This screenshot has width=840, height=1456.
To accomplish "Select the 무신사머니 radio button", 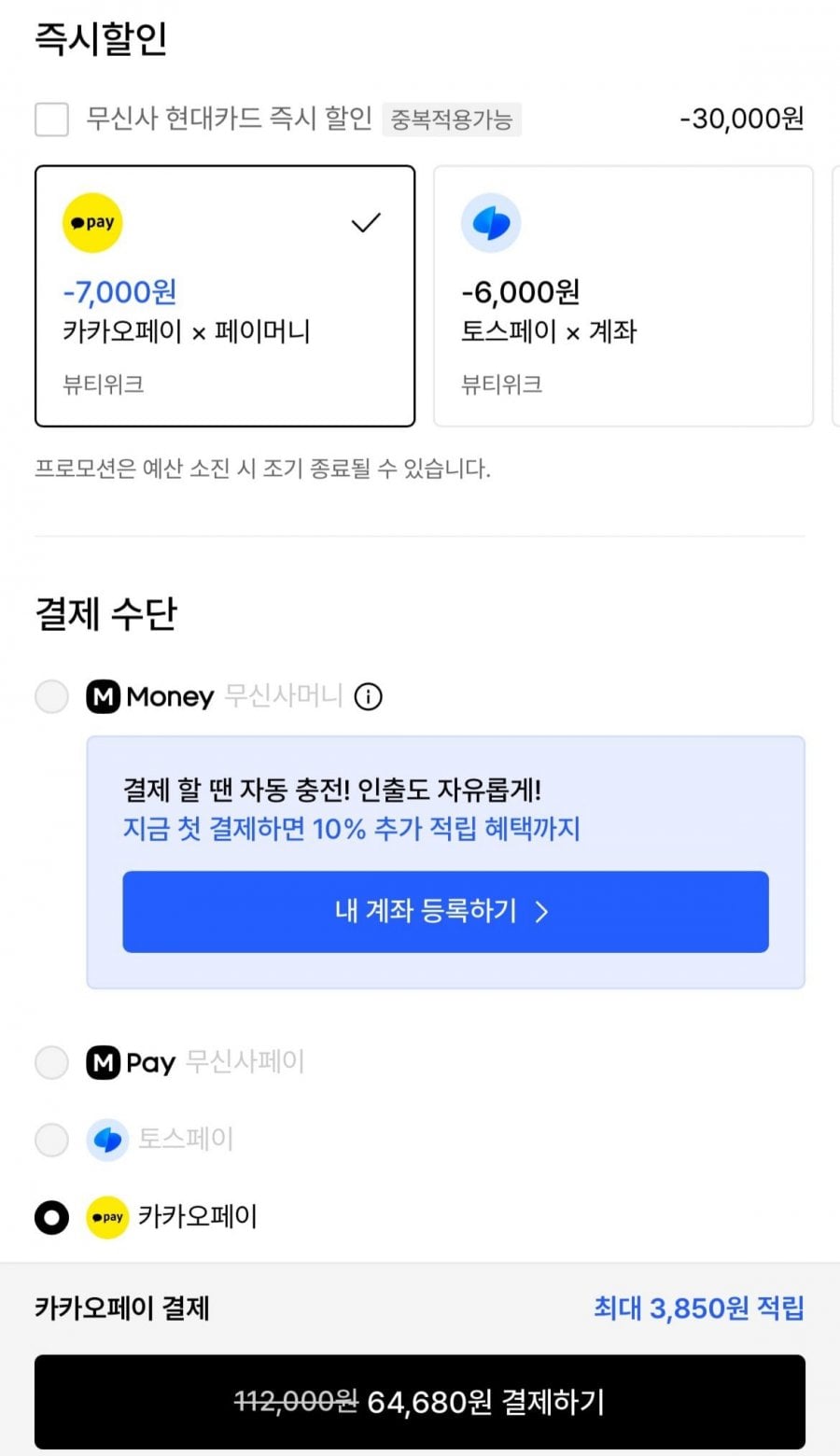I will [51, 696].
